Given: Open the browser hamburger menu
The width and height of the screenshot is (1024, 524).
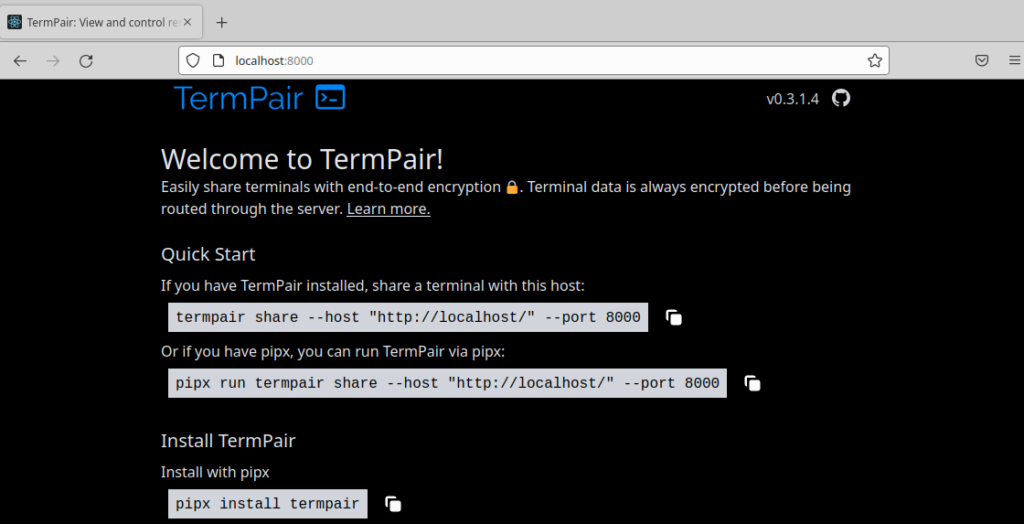Looking at the screenshot, I should (1014, 61).
